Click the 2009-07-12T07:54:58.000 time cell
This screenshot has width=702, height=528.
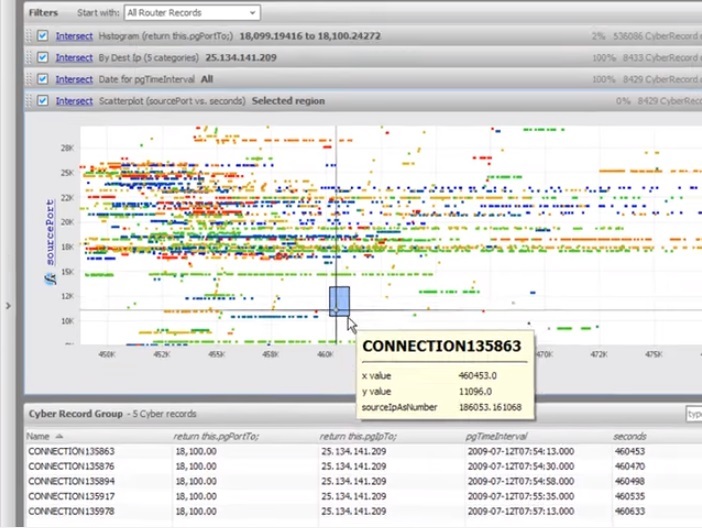[x=521, y=481]
